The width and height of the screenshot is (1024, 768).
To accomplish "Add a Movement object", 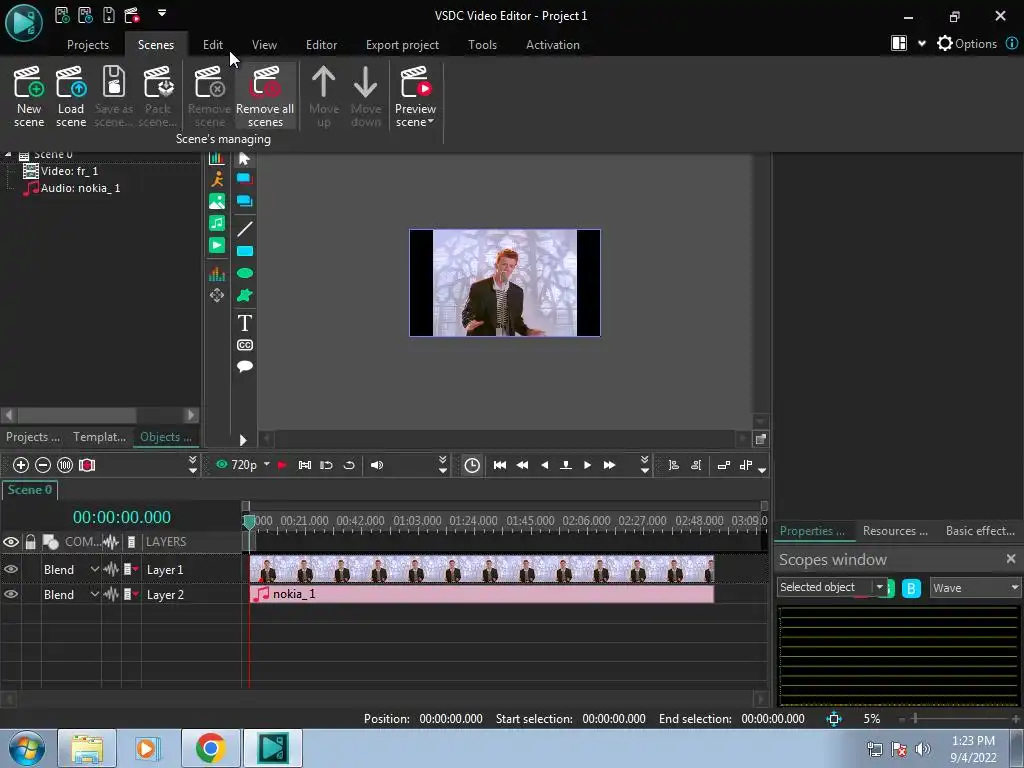I will pyautogui.click(x=217, y=296).
